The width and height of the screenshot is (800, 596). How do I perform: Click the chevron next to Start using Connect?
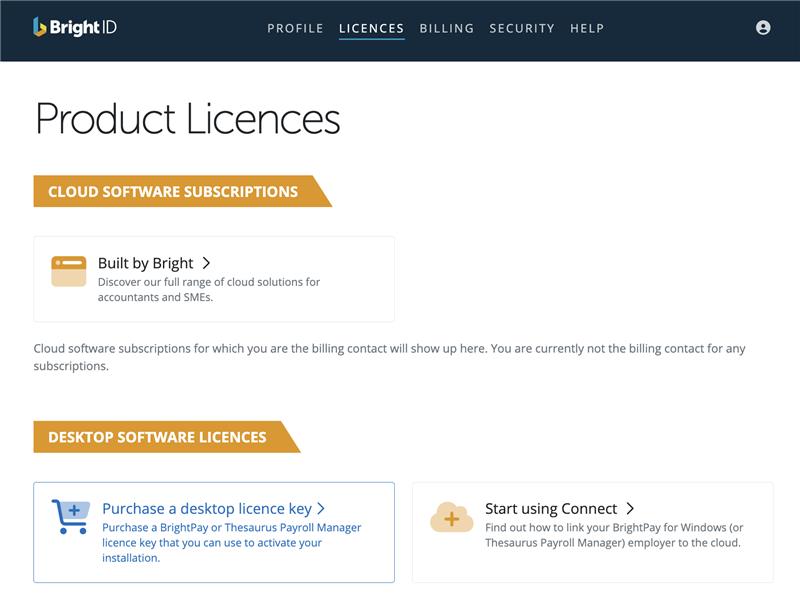pyautogui.click(x=630, y=509)
